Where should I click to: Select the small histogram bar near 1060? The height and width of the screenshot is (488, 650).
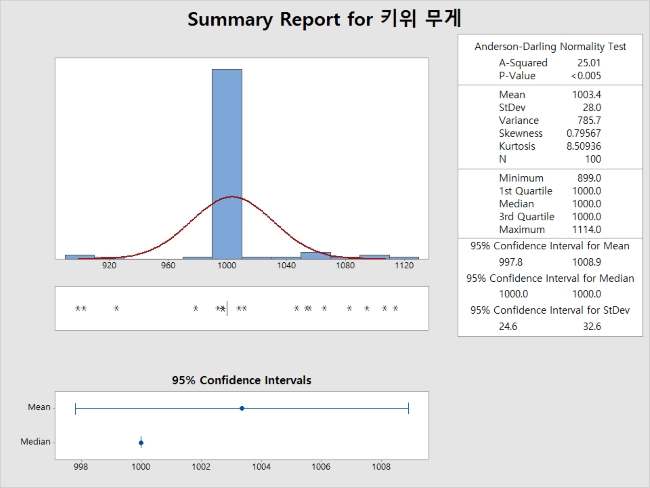[x=315, y=255]
